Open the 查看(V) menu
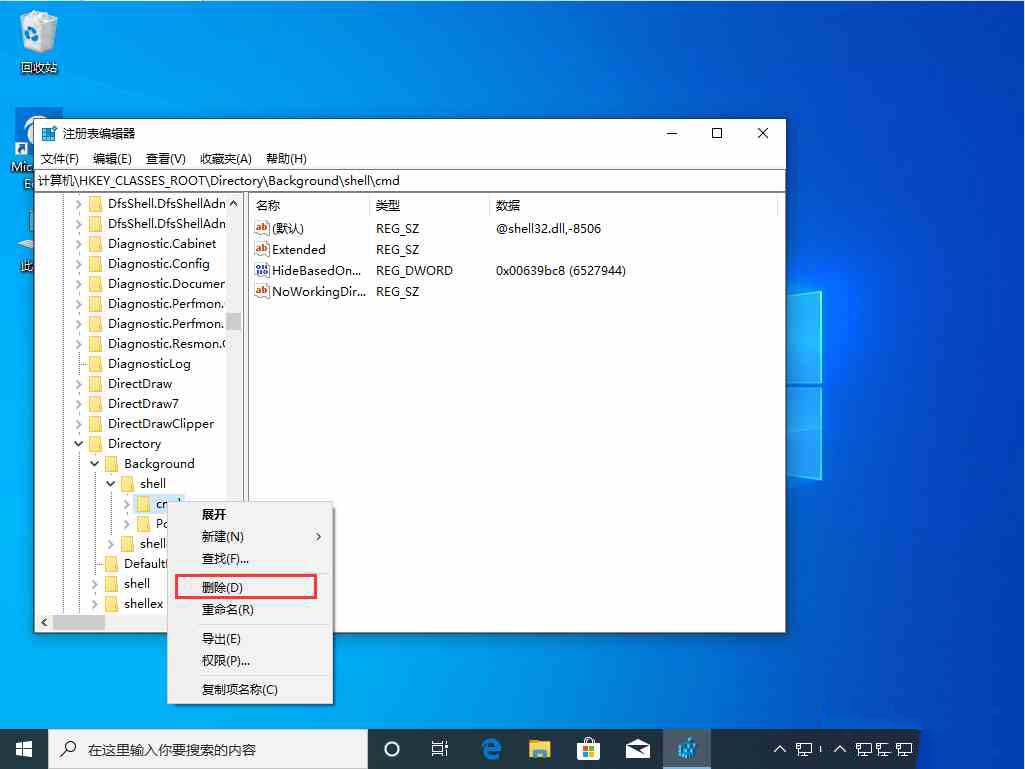The height and width of the screenshot is (769, 1025). [x=165, y=159]
